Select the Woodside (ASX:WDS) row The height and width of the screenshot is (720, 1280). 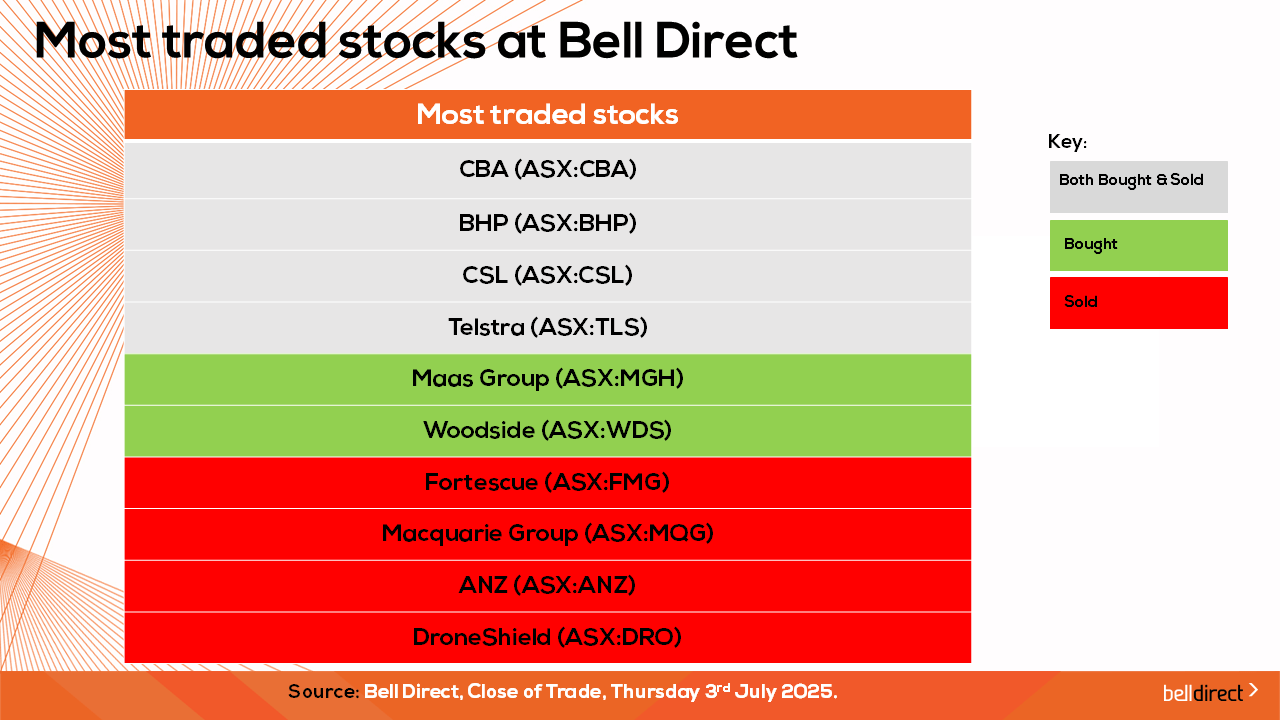[x=548, y=431]
